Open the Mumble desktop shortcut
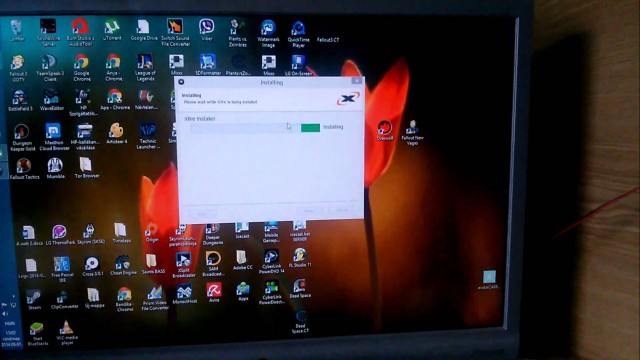Viewport: 640px width, 360px height. tap(55, 168)
